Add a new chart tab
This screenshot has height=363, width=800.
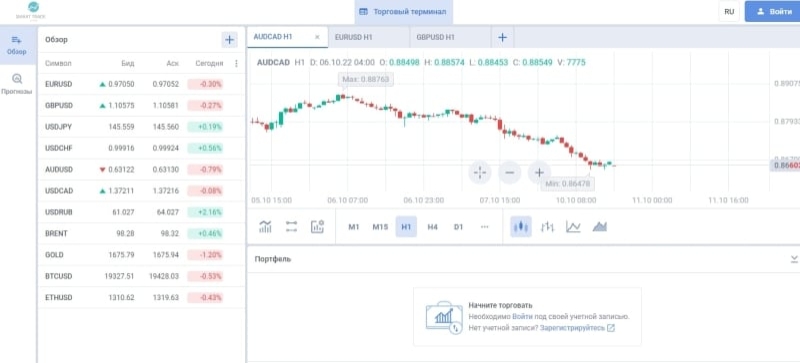tap(503, 37)
